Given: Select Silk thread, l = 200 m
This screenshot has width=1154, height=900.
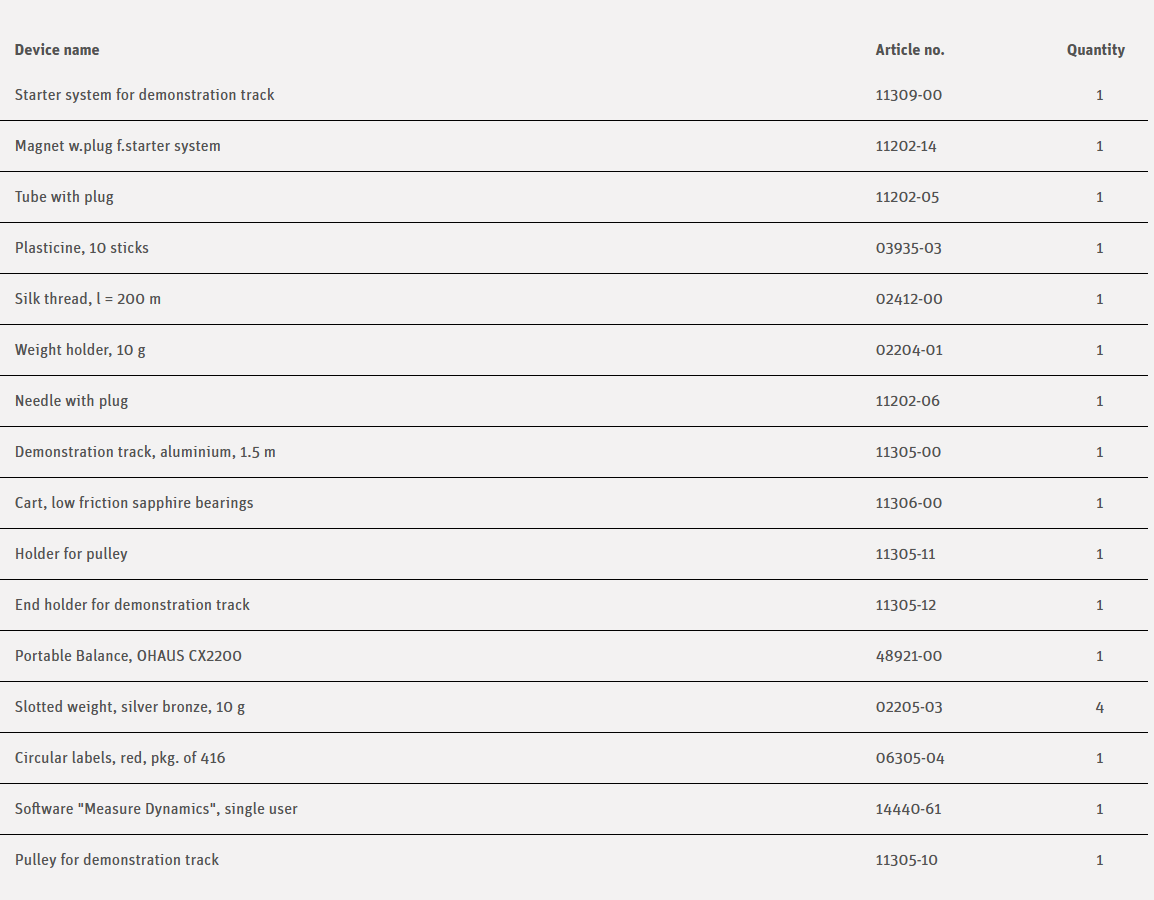Looking at the screenshot, I should (x=87, y=299).
